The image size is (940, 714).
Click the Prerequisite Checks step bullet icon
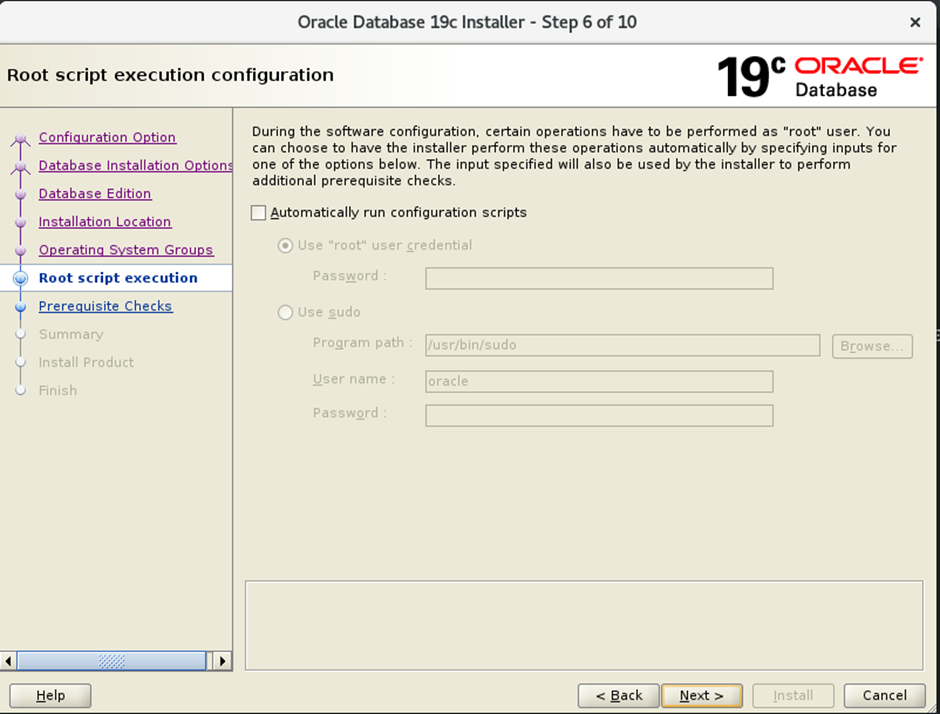[x=20, y=307]
